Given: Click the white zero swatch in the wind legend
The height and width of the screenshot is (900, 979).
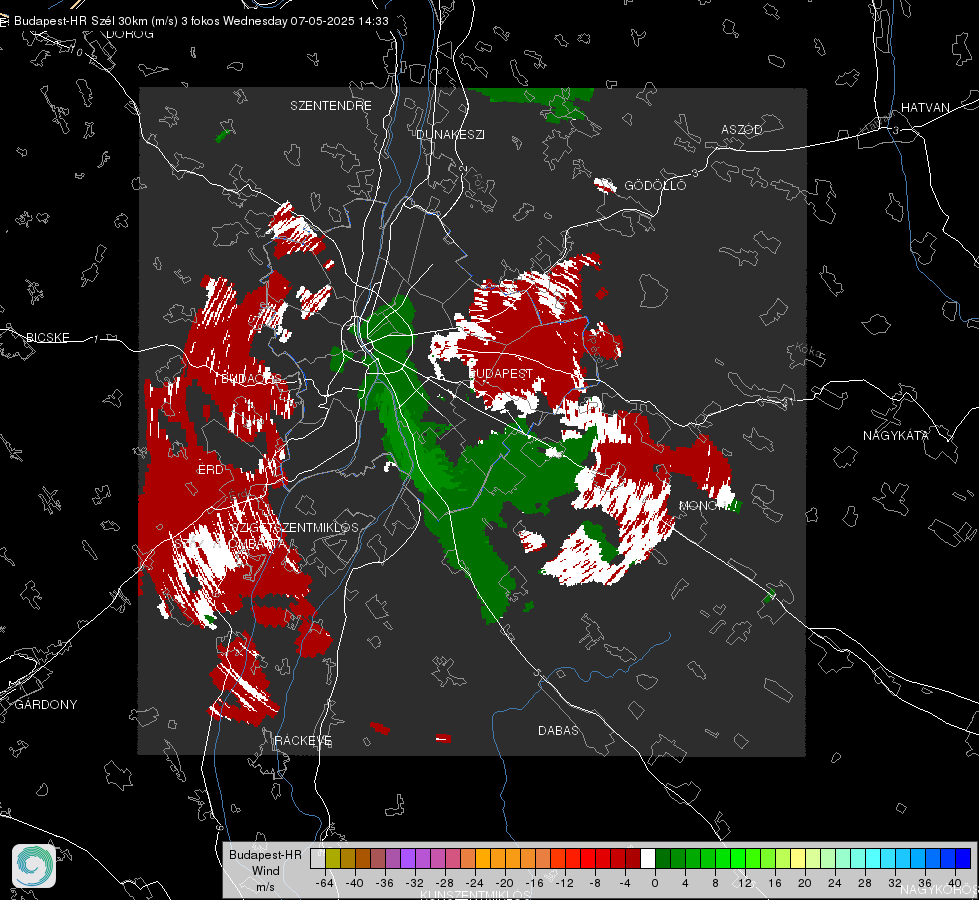Looking at the screenshot, I should point(648,859).
